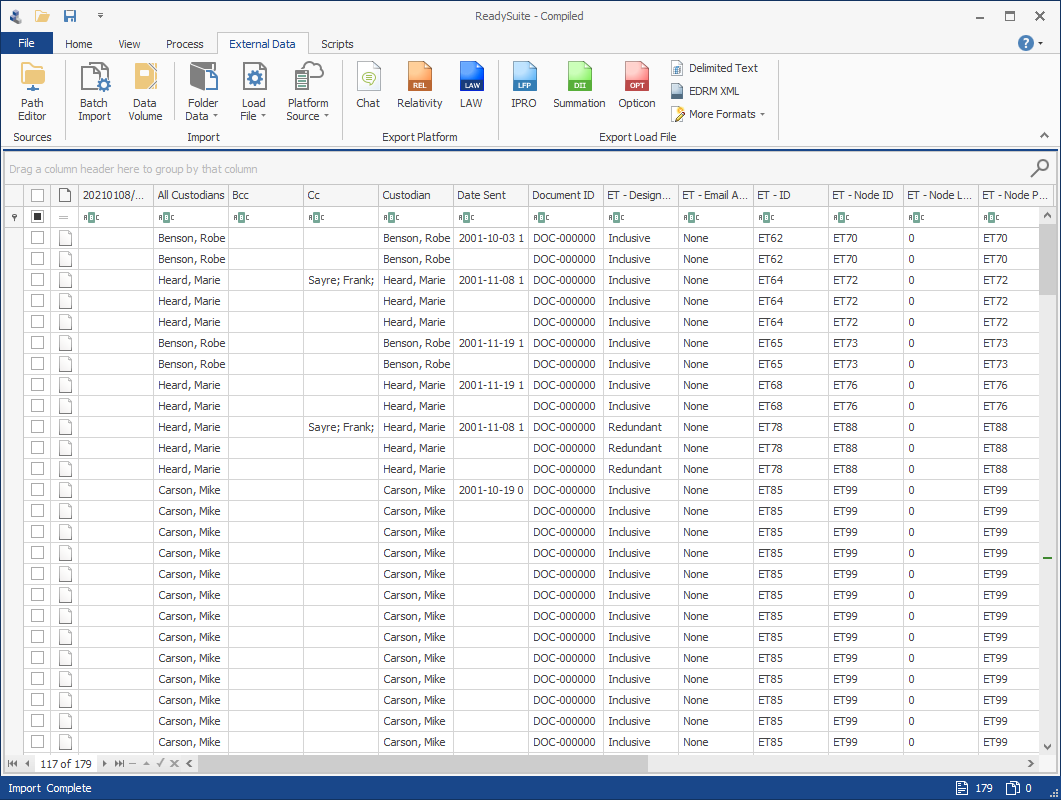
Task: Click the ReadySuite application icon
Action: pyautogui.click(x=15, y=16)
